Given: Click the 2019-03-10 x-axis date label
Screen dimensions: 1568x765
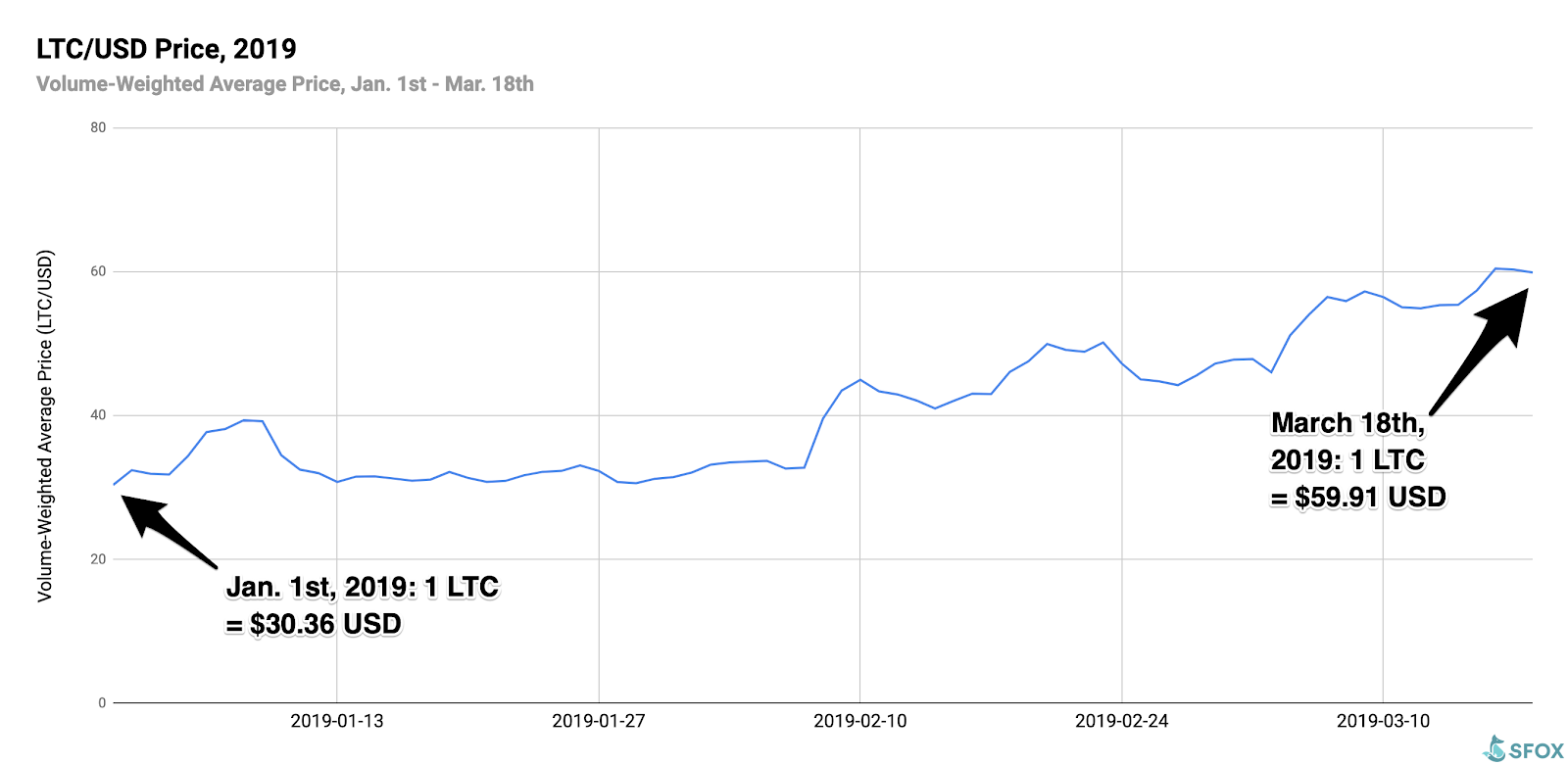Looking at the screenshot, I should [x=1383, y=721].
